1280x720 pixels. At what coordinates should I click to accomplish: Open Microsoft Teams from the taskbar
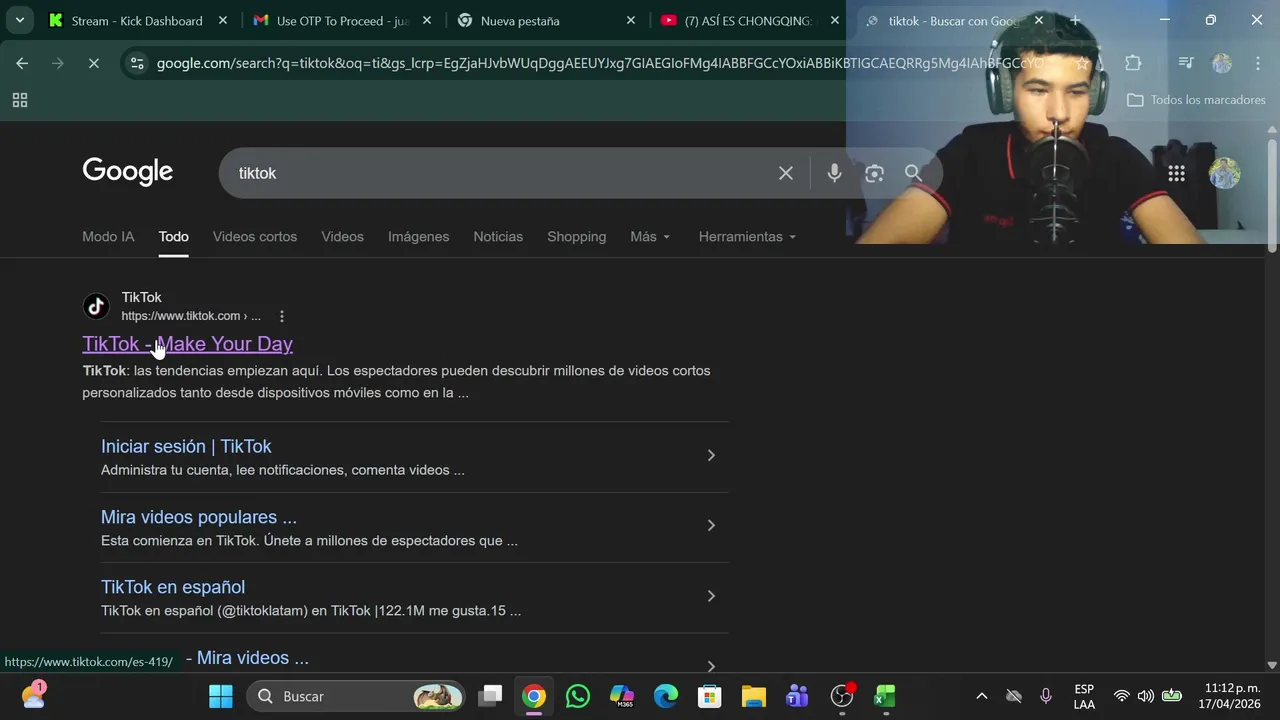pos(797,696)
